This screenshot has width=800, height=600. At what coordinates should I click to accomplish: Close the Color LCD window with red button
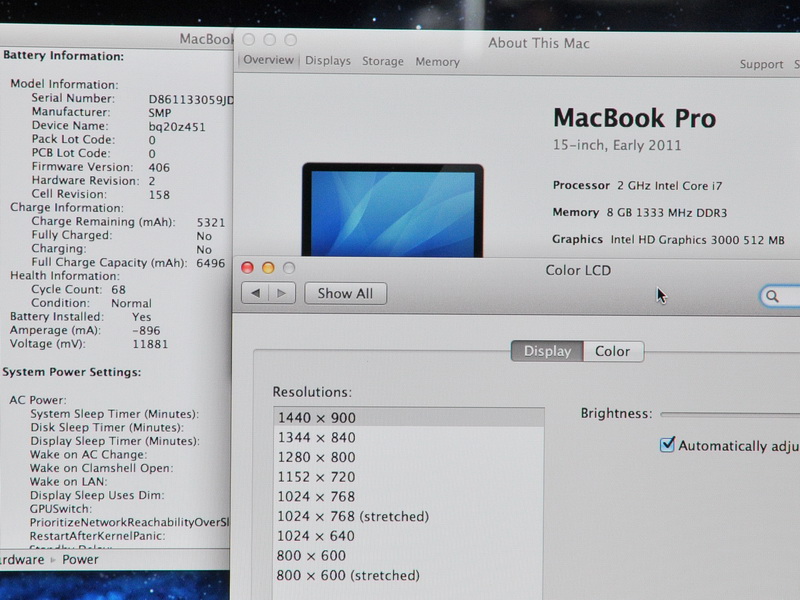coord(247,268)
